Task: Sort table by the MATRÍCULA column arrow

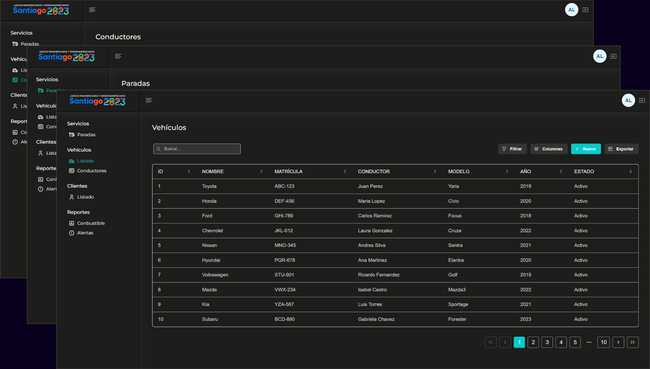Action: coord(344,172)
